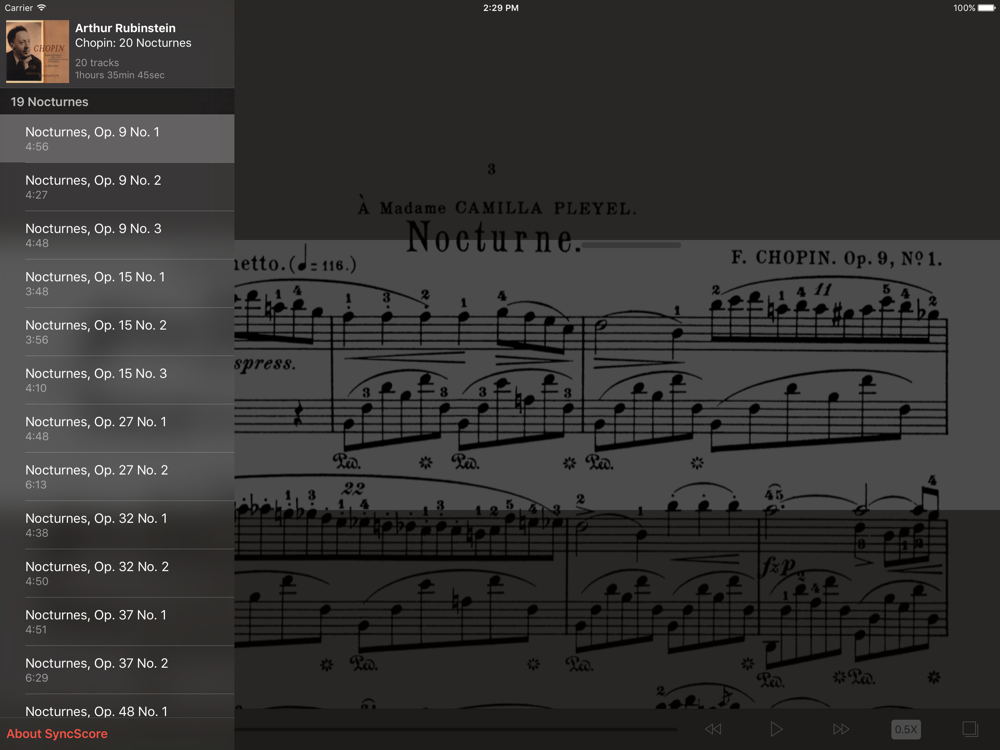Select Nocturnes, Op. 9 No. 1 track
Screen dimensions: 1000x750
(x=117, y=138)
